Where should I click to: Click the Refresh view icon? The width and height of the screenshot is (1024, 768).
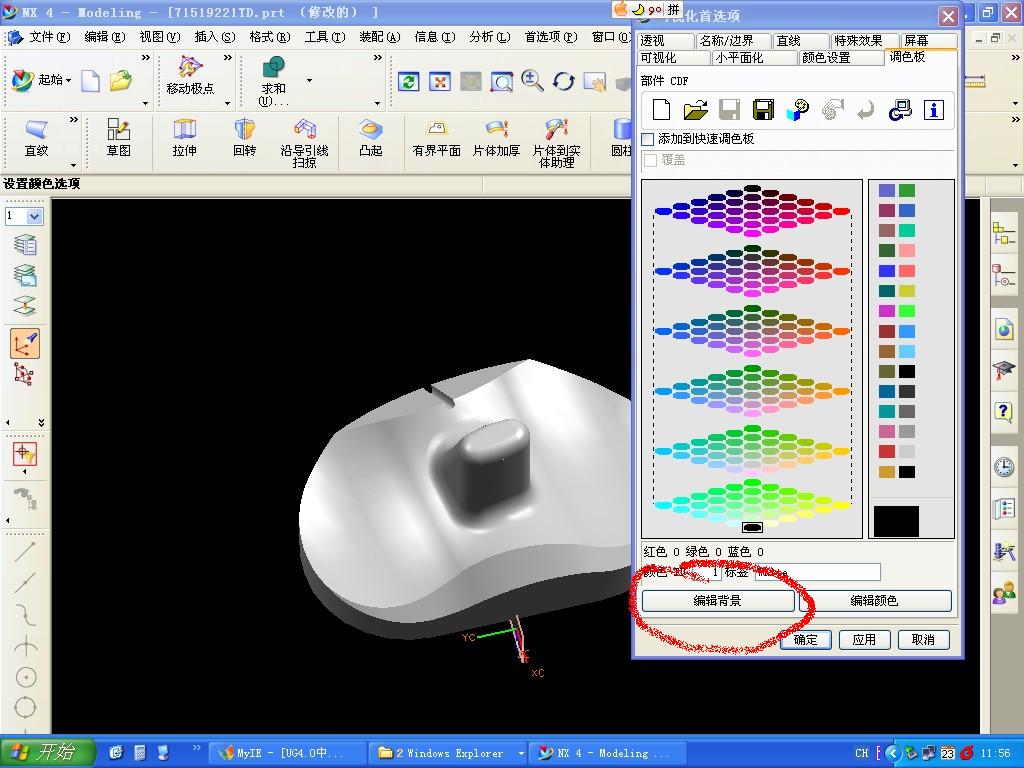point(409,82)
